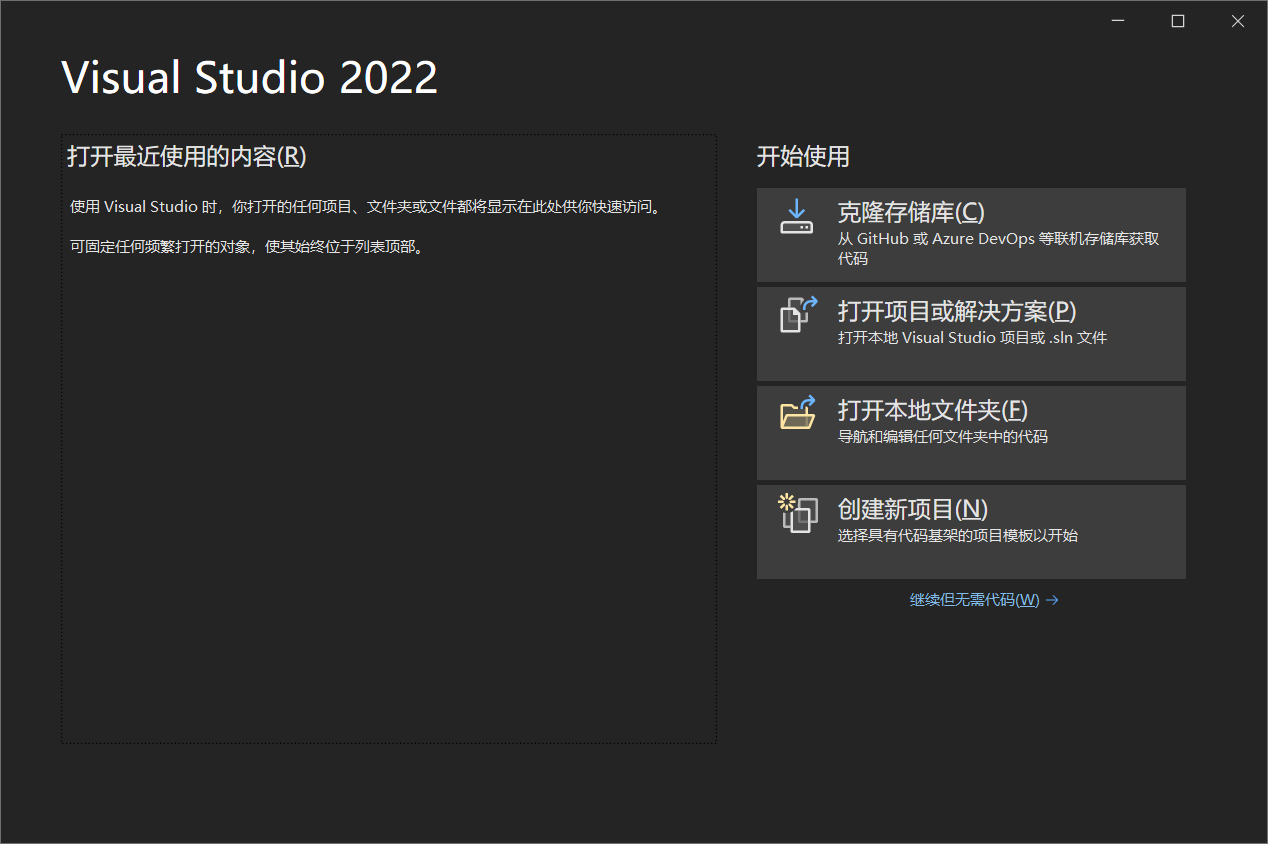Click the open local folder icon
Screen dimensions: 1268x844
(798, 412)
